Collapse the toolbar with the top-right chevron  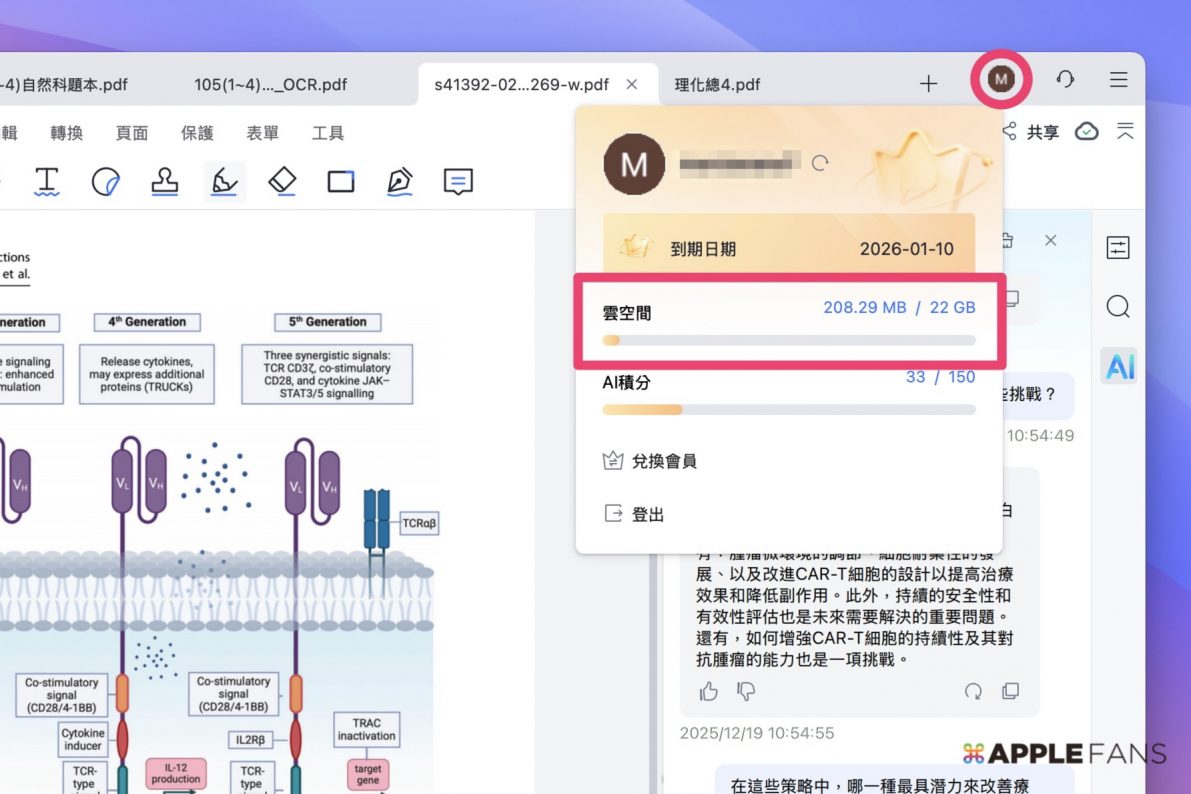pos(1126,131)
